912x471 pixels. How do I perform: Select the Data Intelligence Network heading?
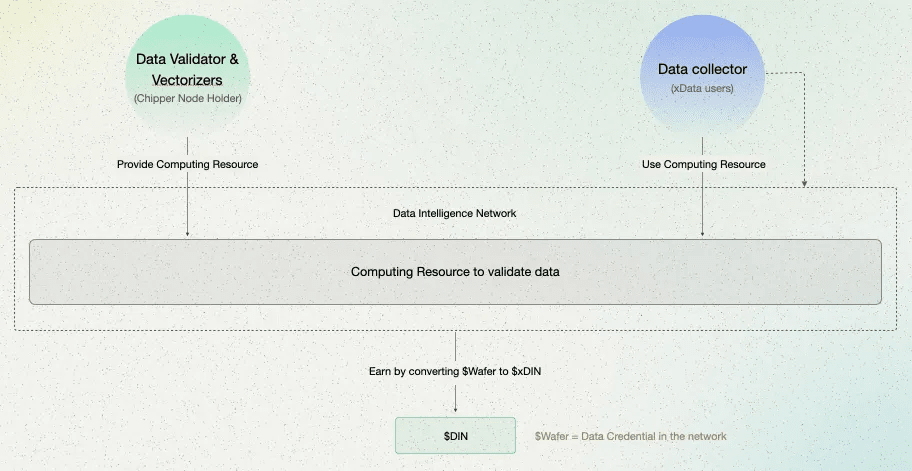coord(455,213)
